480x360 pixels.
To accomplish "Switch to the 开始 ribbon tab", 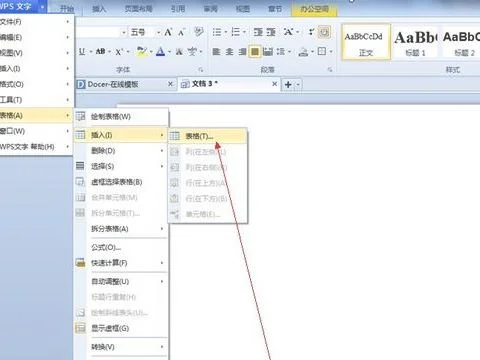I will click(x=67, y=9).
